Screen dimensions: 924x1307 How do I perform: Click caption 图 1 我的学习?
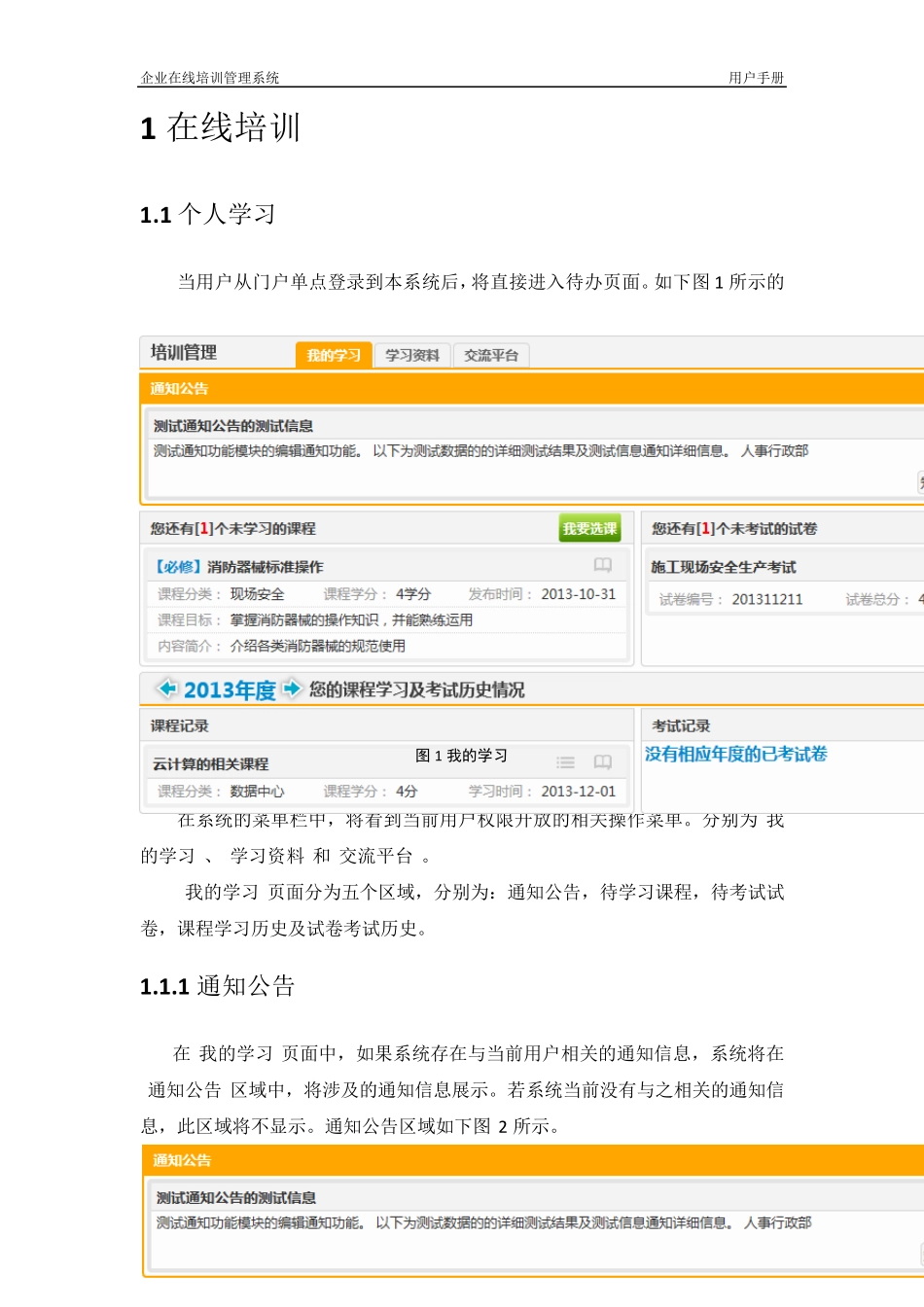pos(461,756)
